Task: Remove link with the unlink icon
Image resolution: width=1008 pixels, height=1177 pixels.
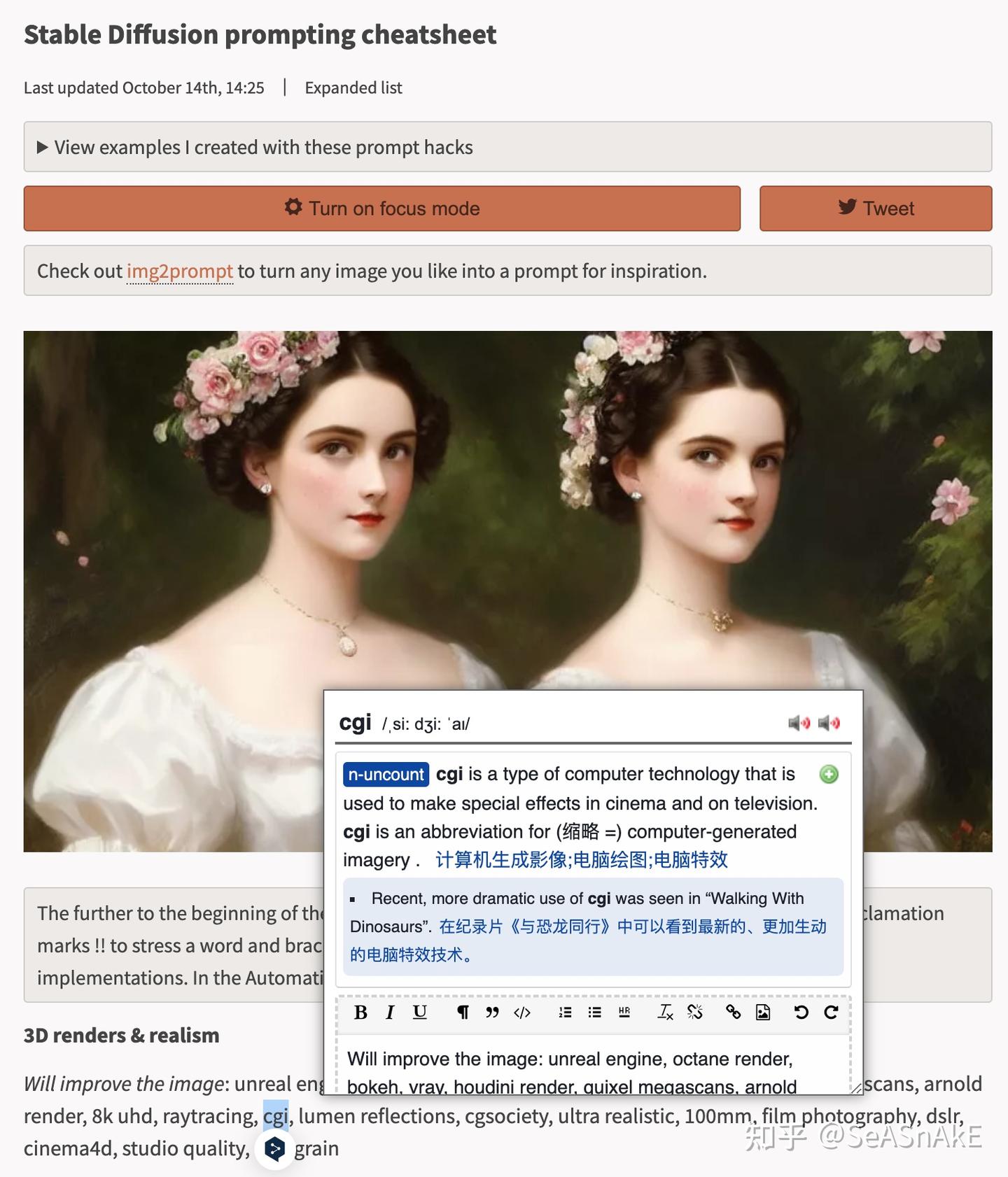Action: tap(695, 1013)
